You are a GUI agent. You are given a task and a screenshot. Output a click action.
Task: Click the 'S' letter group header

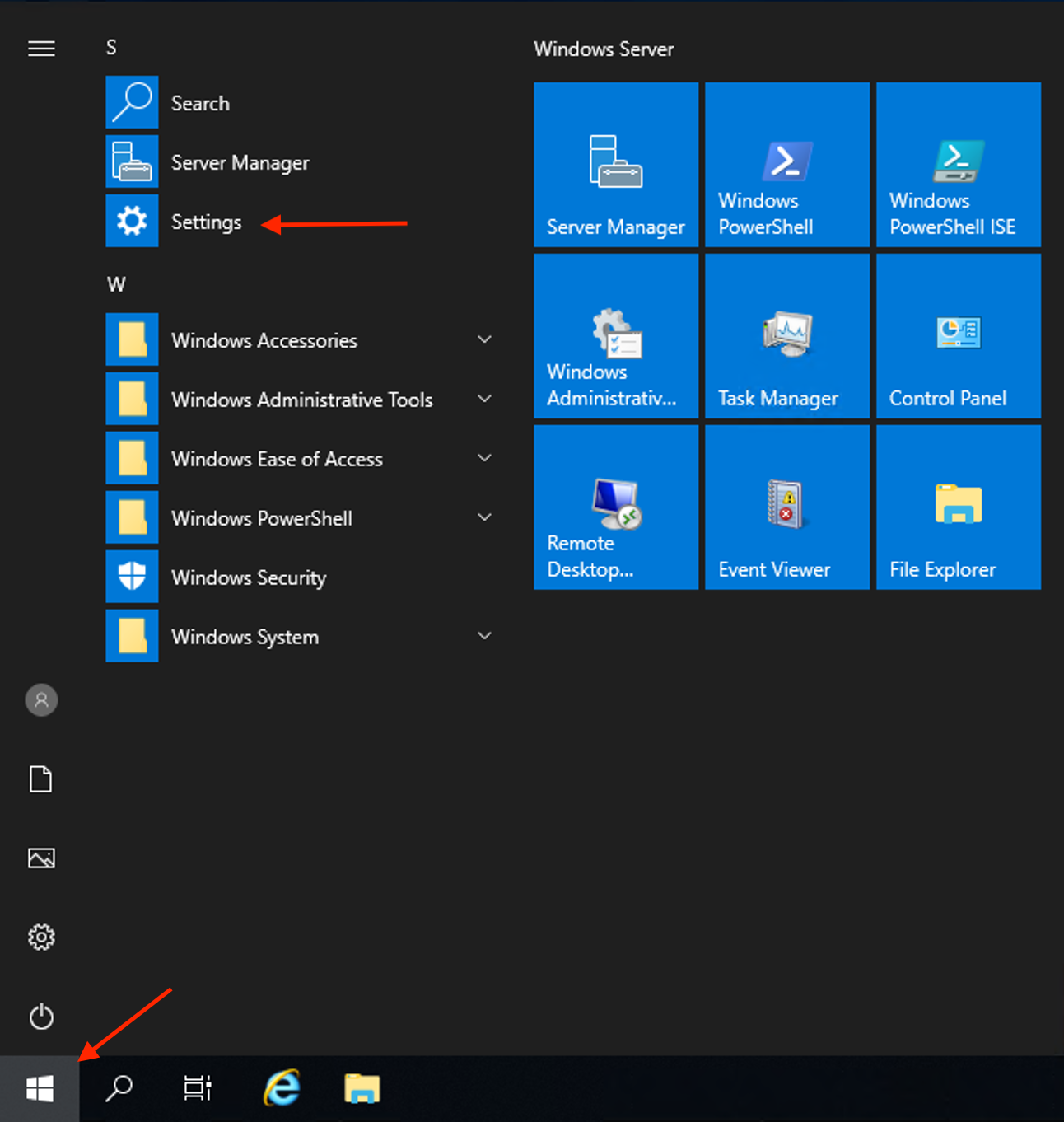pyautogui.click(x=111, y=48)
